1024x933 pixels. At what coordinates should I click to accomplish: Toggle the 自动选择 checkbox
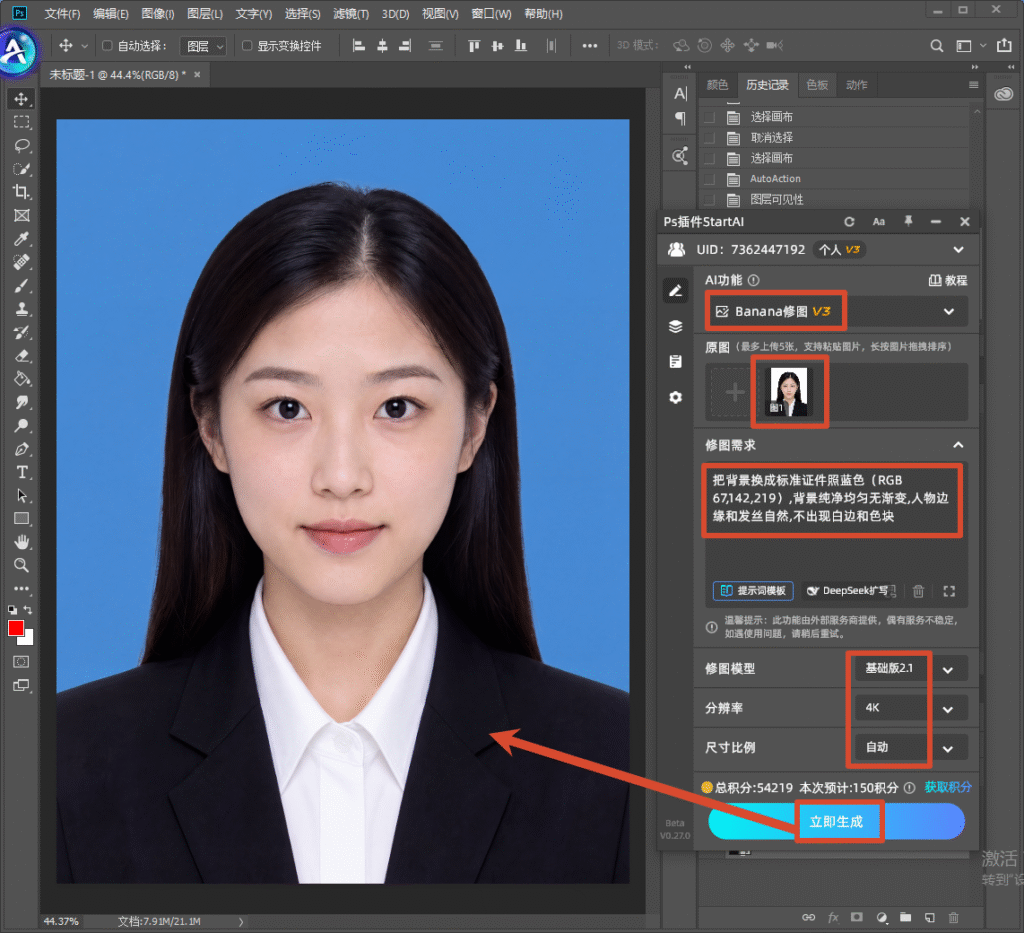click(x=107, y=46)
